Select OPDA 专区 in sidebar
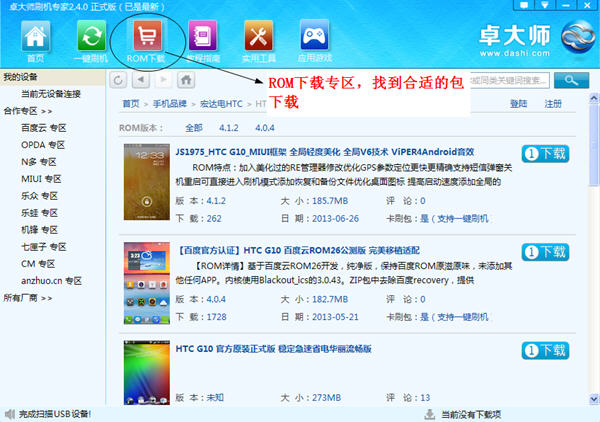 tap(43, 145)
